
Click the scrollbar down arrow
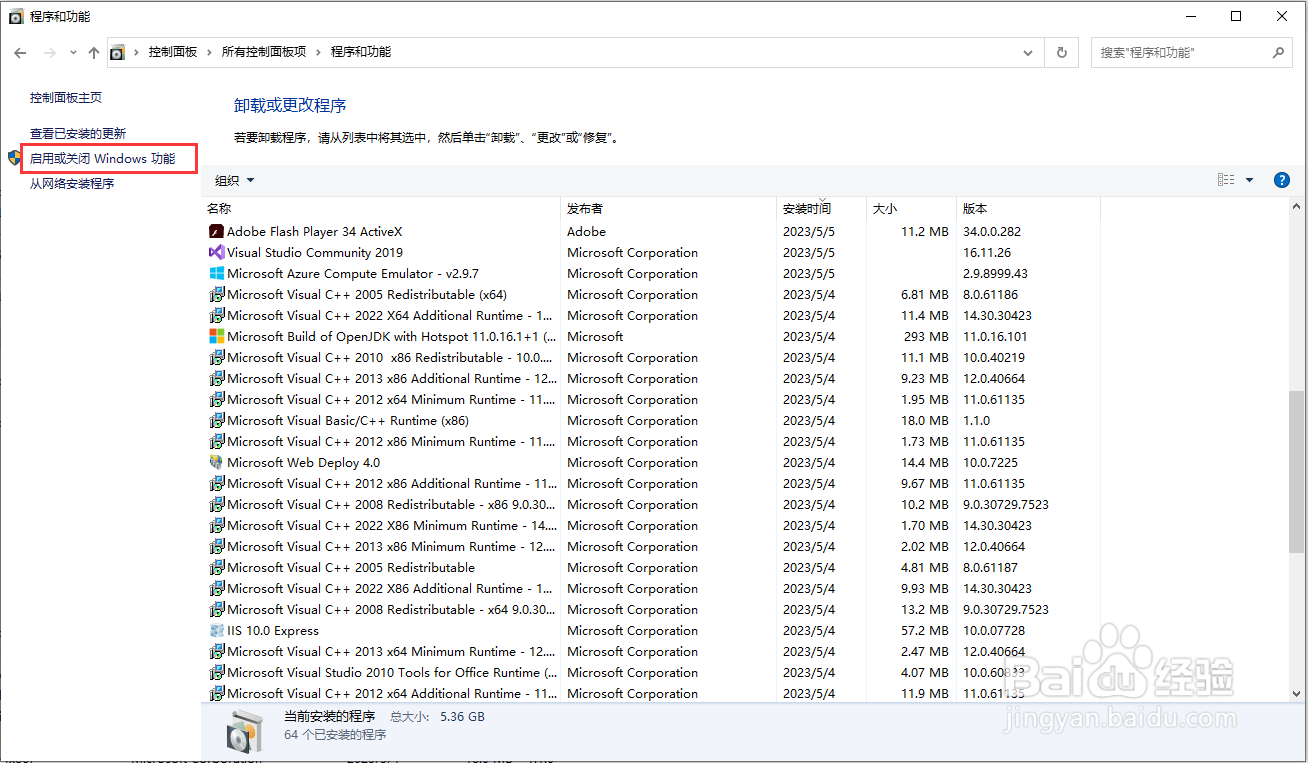(x=1296, y=693)
